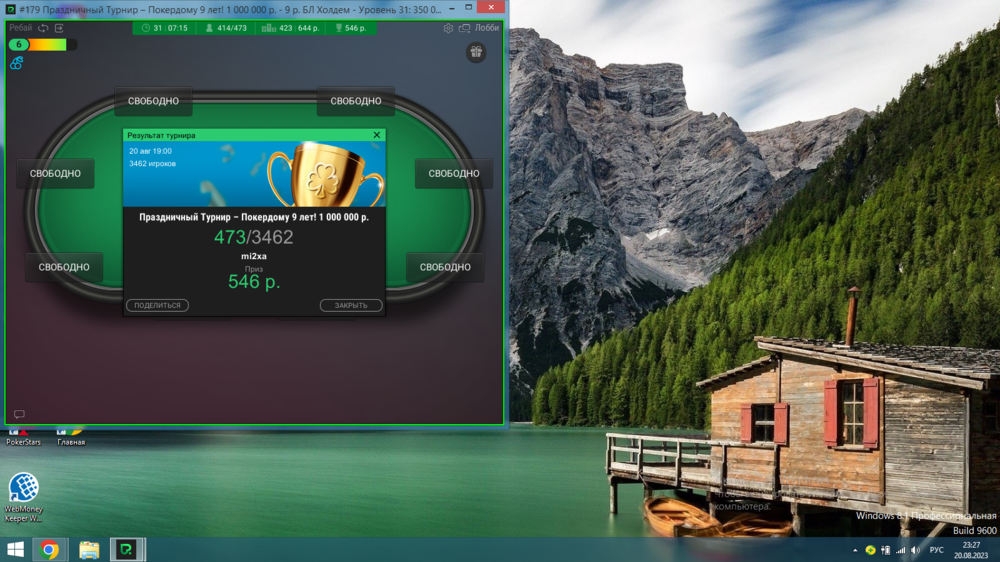This screenshot has width=1000, height=562.
Task: Click the trophy prize 546 р. indicator
Action: pyautogui.click(x=350, y=28)
